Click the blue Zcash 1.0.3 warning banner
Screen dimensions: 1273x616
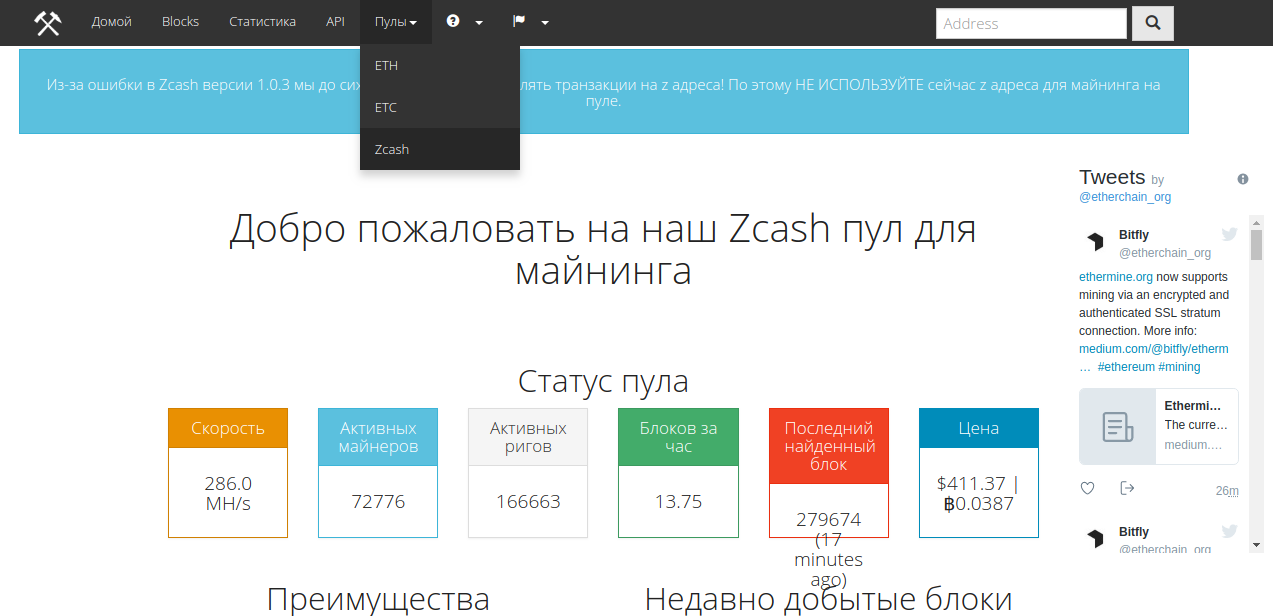[604, 92]
